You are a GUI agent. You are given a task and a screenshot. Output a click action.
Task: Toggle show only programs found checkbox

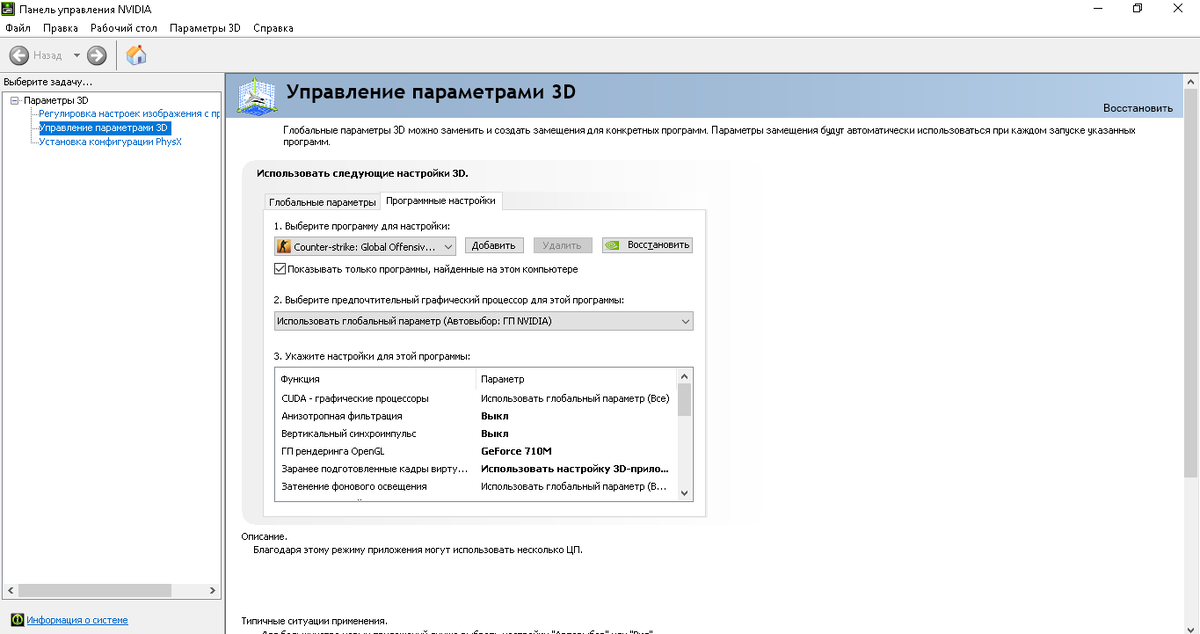click(280, 269)
